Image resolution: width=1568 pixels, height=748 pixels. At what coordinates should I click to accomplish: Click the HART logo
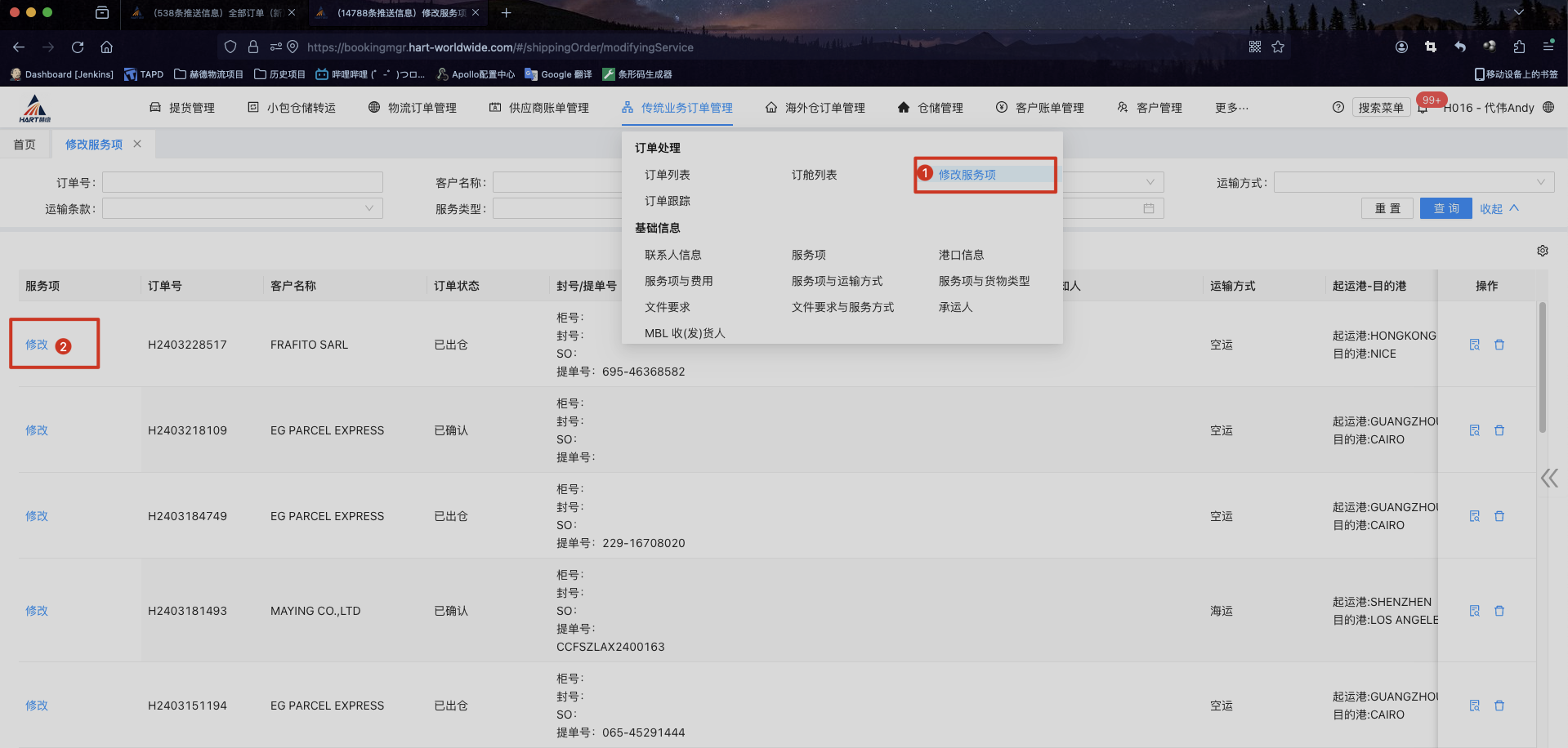coord(34,107)
